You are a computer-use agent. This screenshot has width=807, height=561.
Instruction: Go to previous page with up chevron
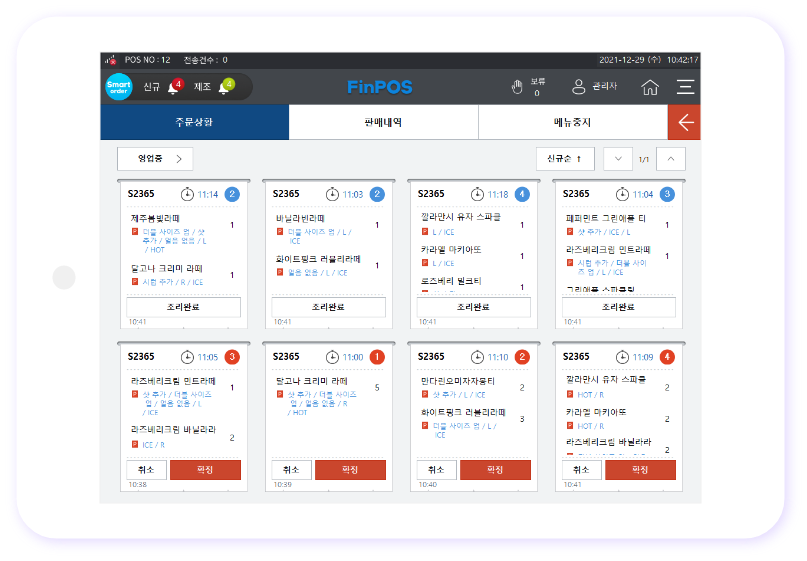tap(671, 159)
